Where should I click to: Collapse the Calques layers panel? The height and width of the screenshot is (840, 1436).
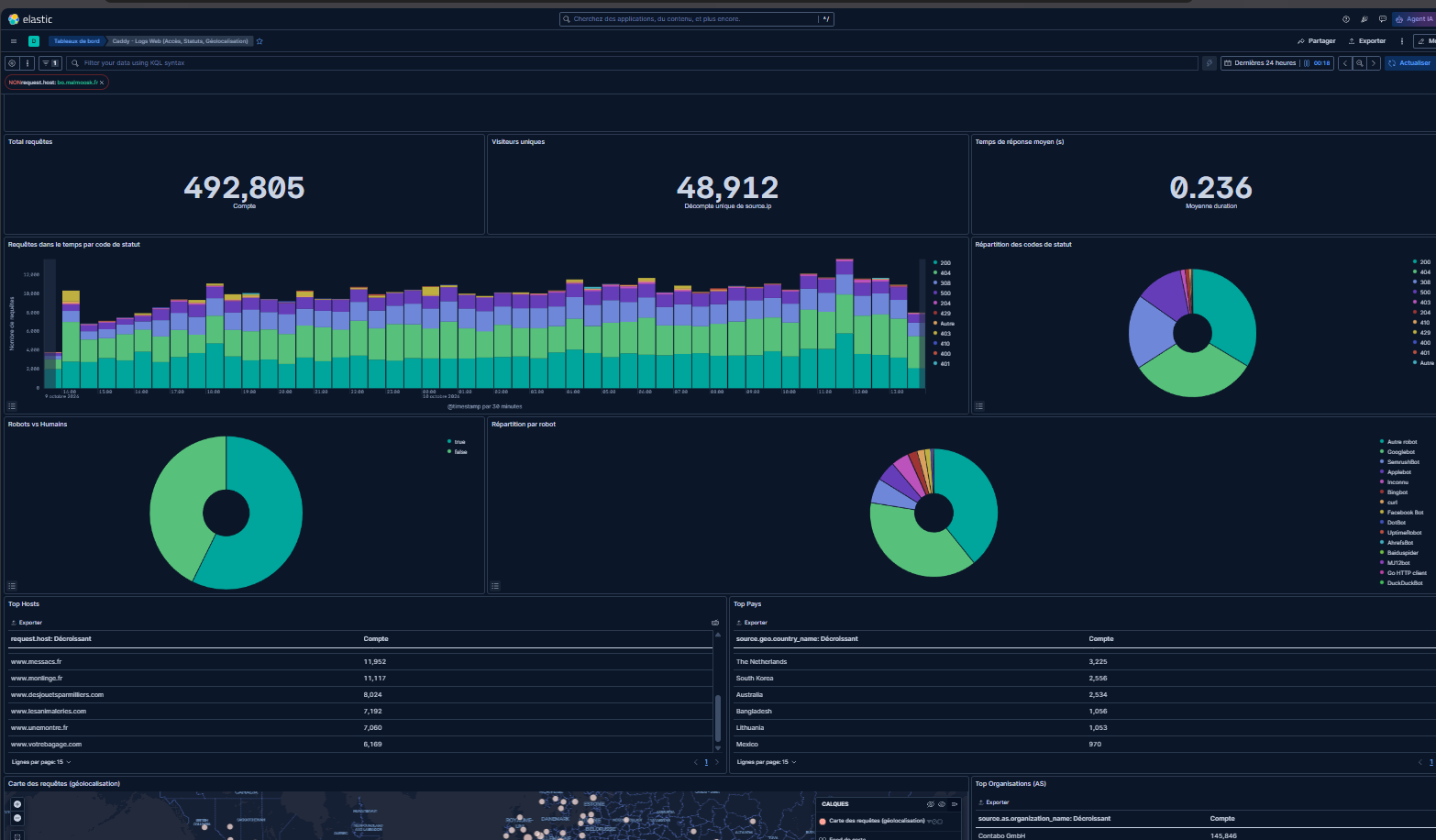955,804
